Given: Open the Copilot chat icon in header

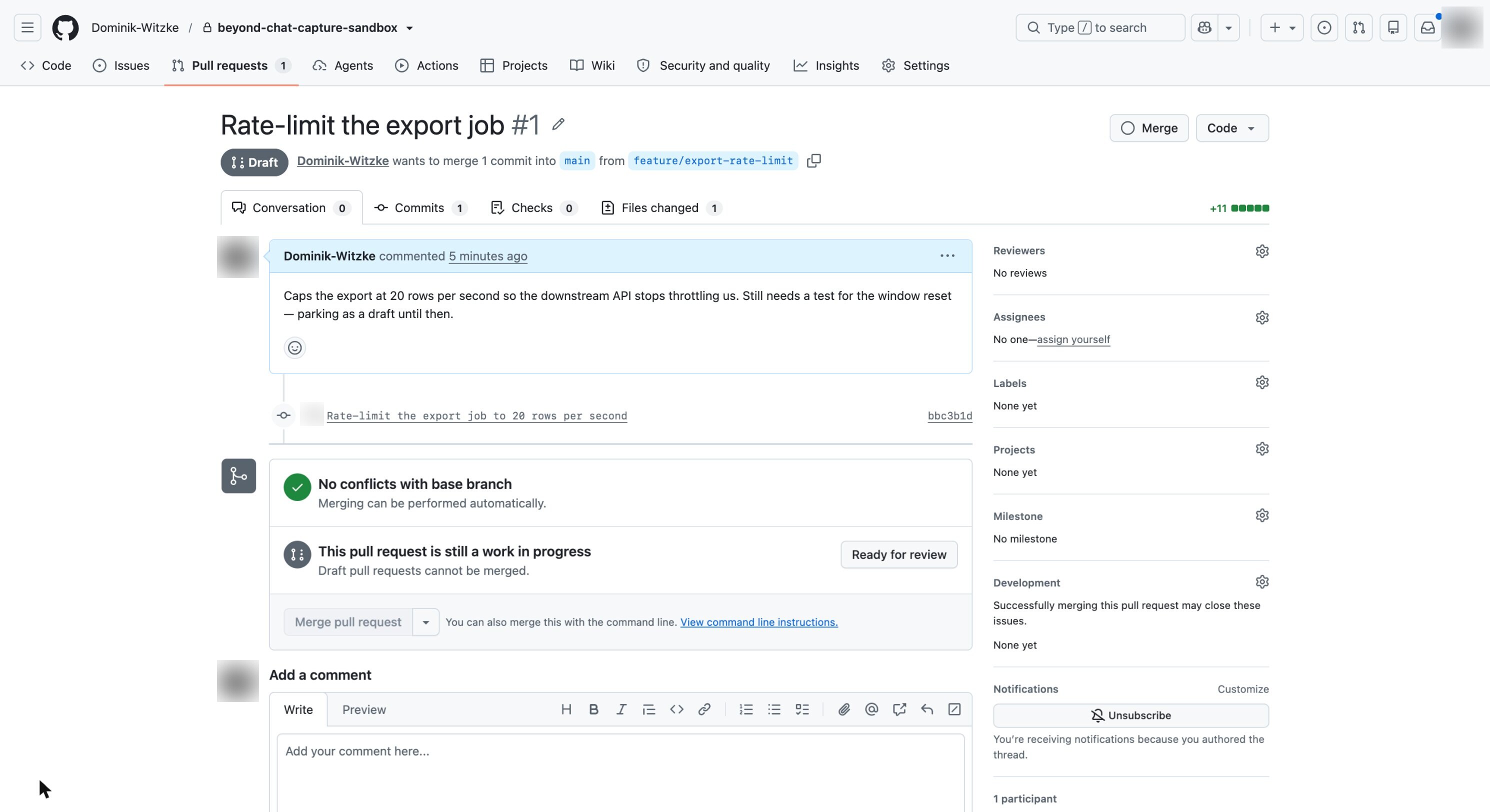Looking at the screenshot, I should click(x=1205, y=28).
